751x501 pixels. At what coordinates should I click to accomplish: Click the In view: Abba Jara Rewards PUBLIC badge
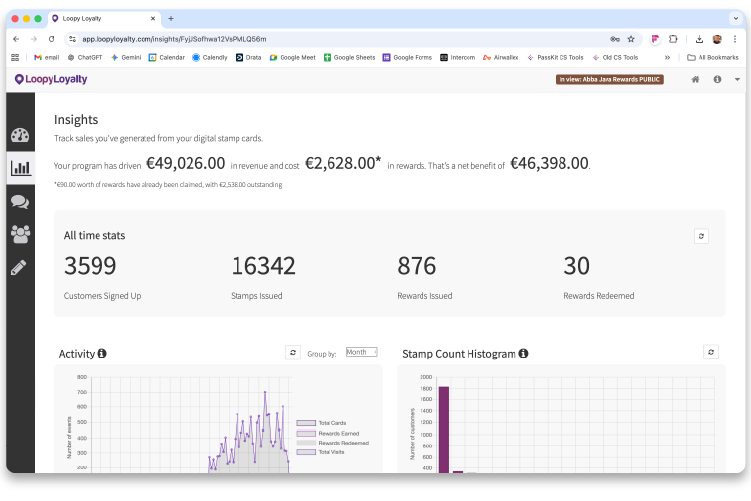point(610,80)
